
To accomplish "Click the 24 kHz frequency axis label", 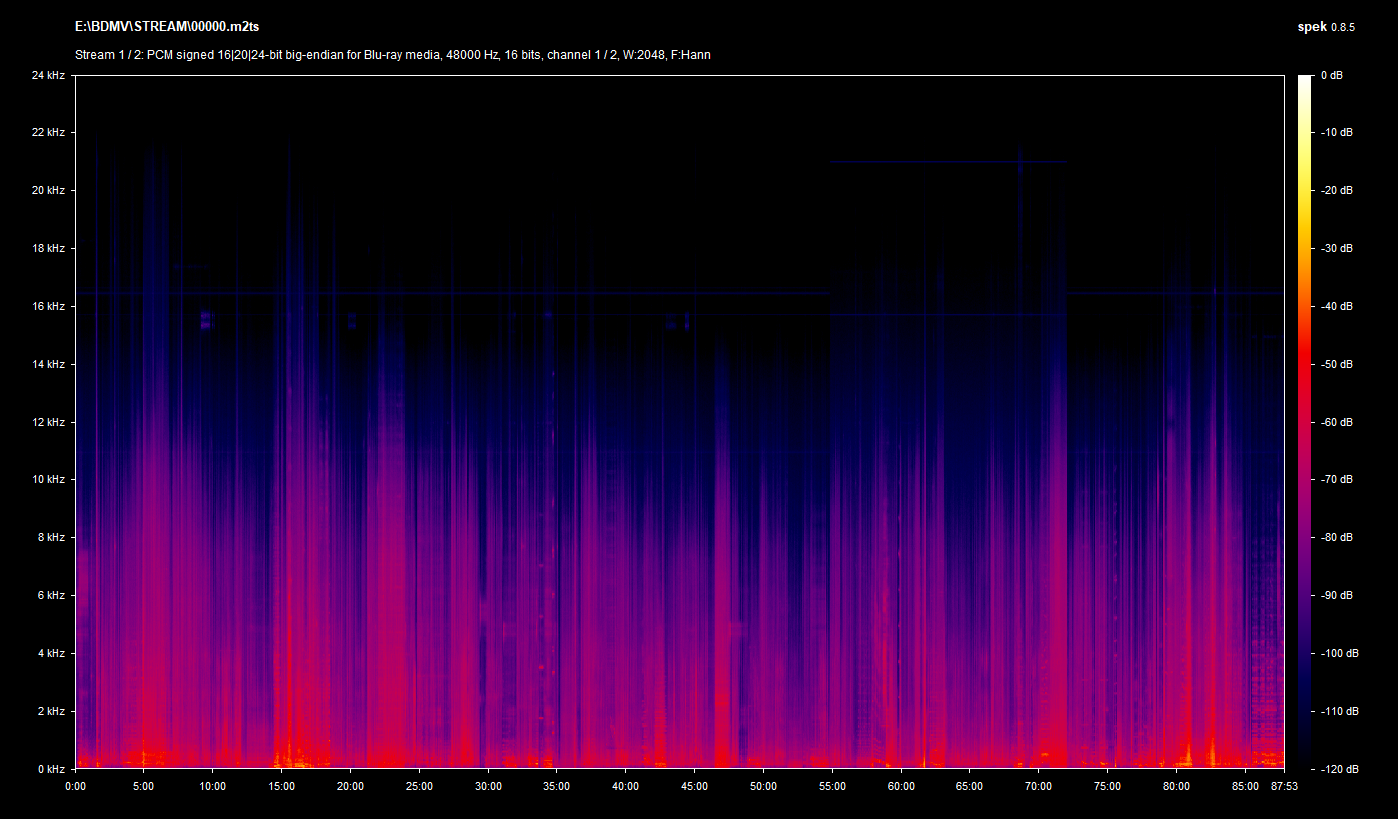I will tap(47, 76).
